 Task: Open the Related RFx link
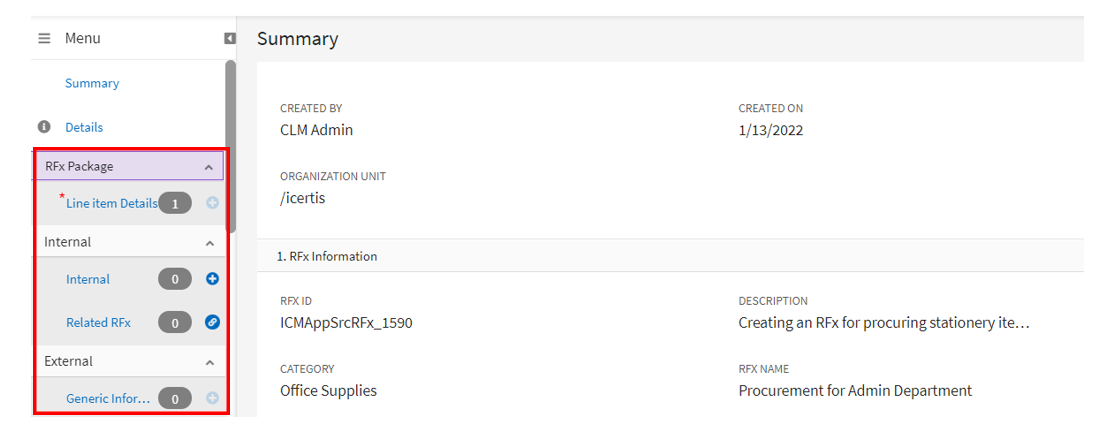(98, 322)
